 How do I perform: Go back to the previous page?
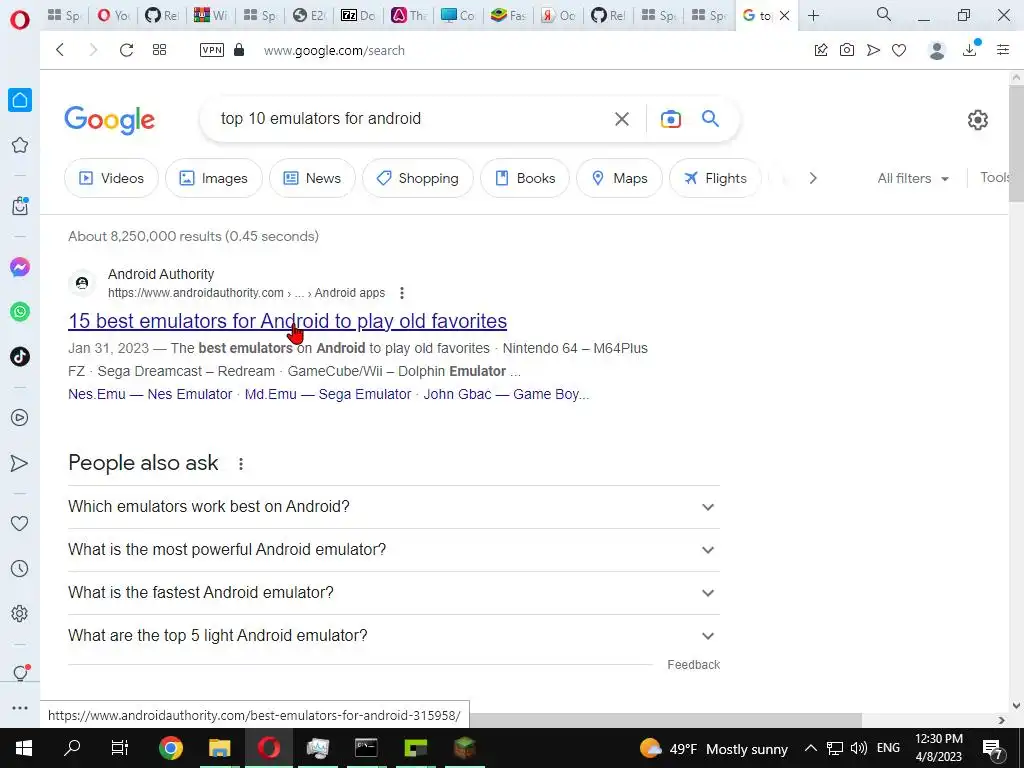(60, 50)
